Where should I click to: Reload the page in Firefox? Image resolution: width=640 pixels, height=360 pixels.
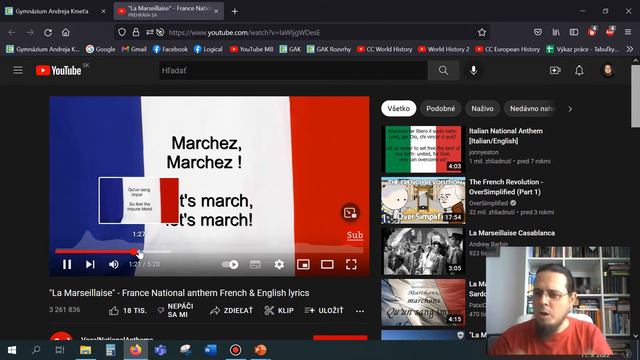(48, 32)
